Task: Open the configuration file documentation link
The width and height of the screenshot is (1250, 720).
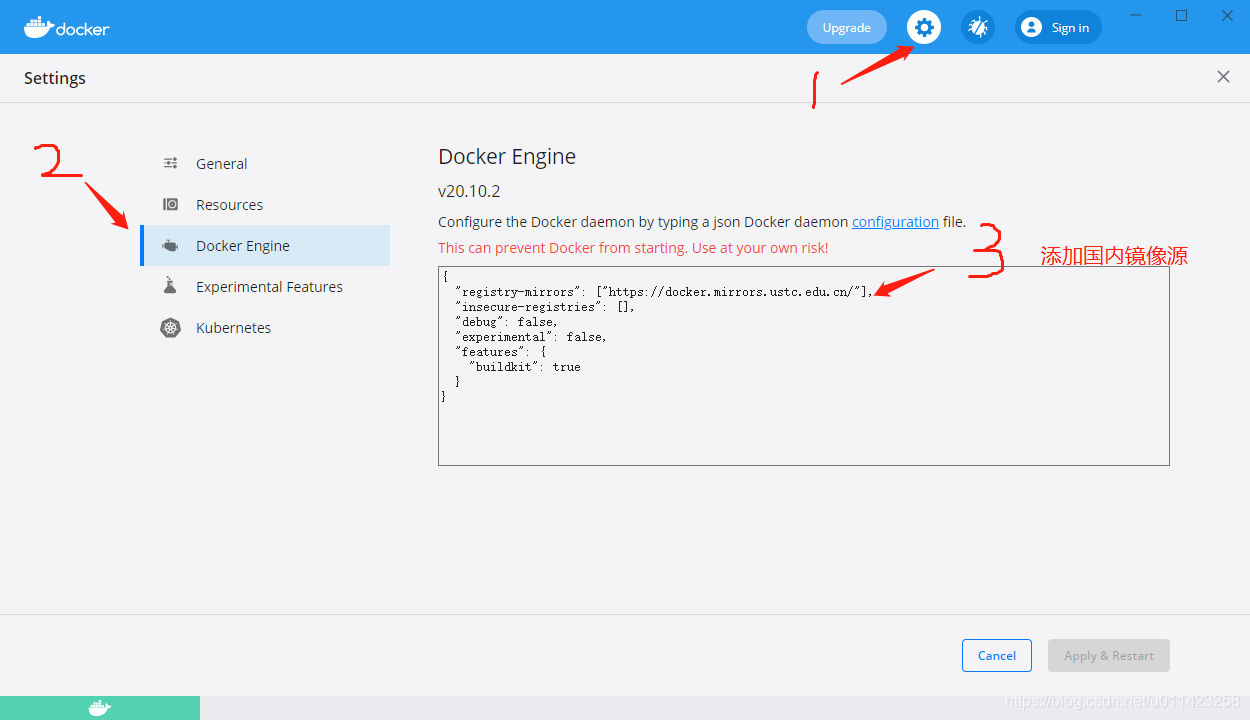Action: pos(895,222)
